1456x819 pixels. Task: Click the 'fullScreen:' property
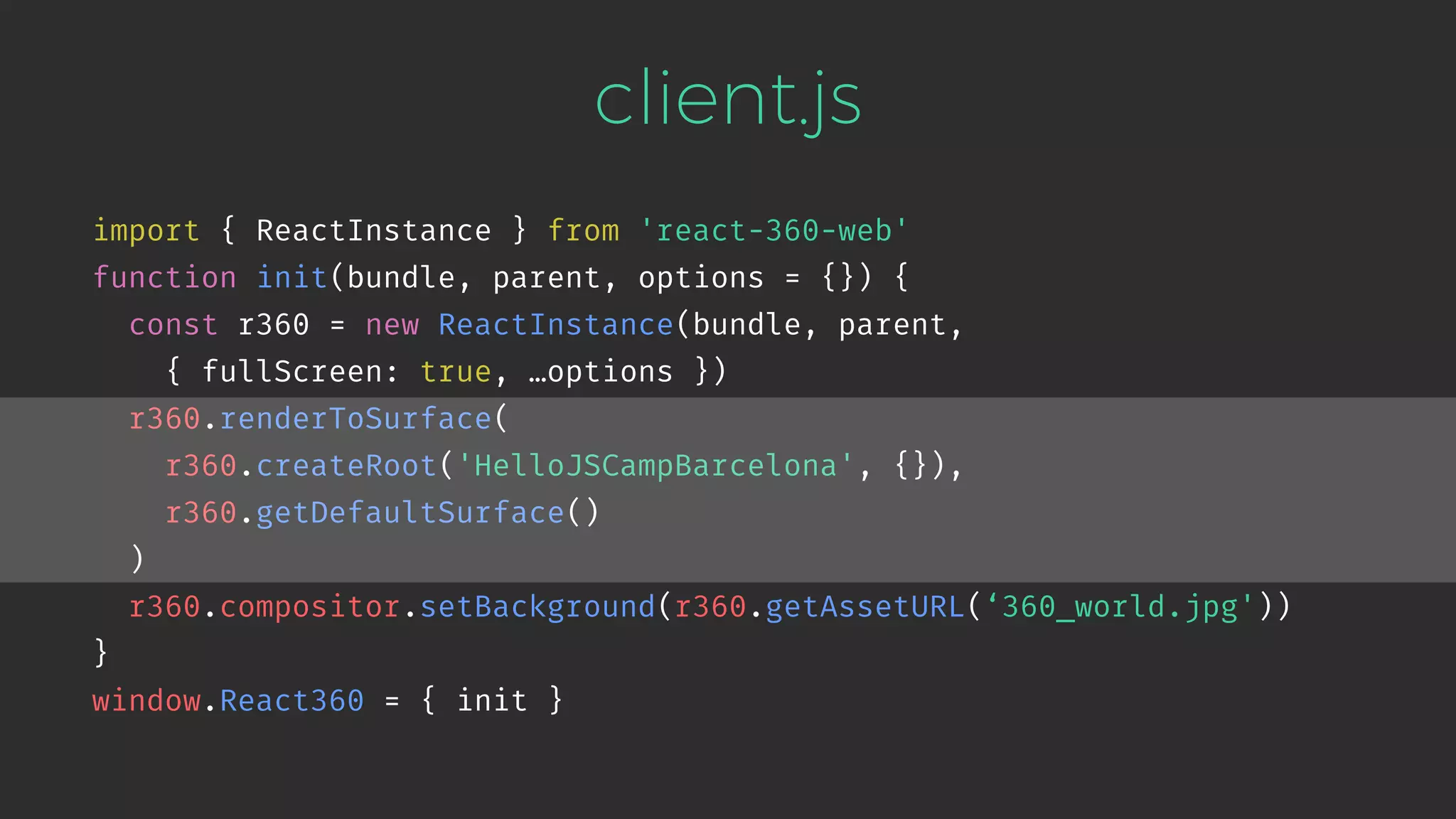[x=301, y=371]
